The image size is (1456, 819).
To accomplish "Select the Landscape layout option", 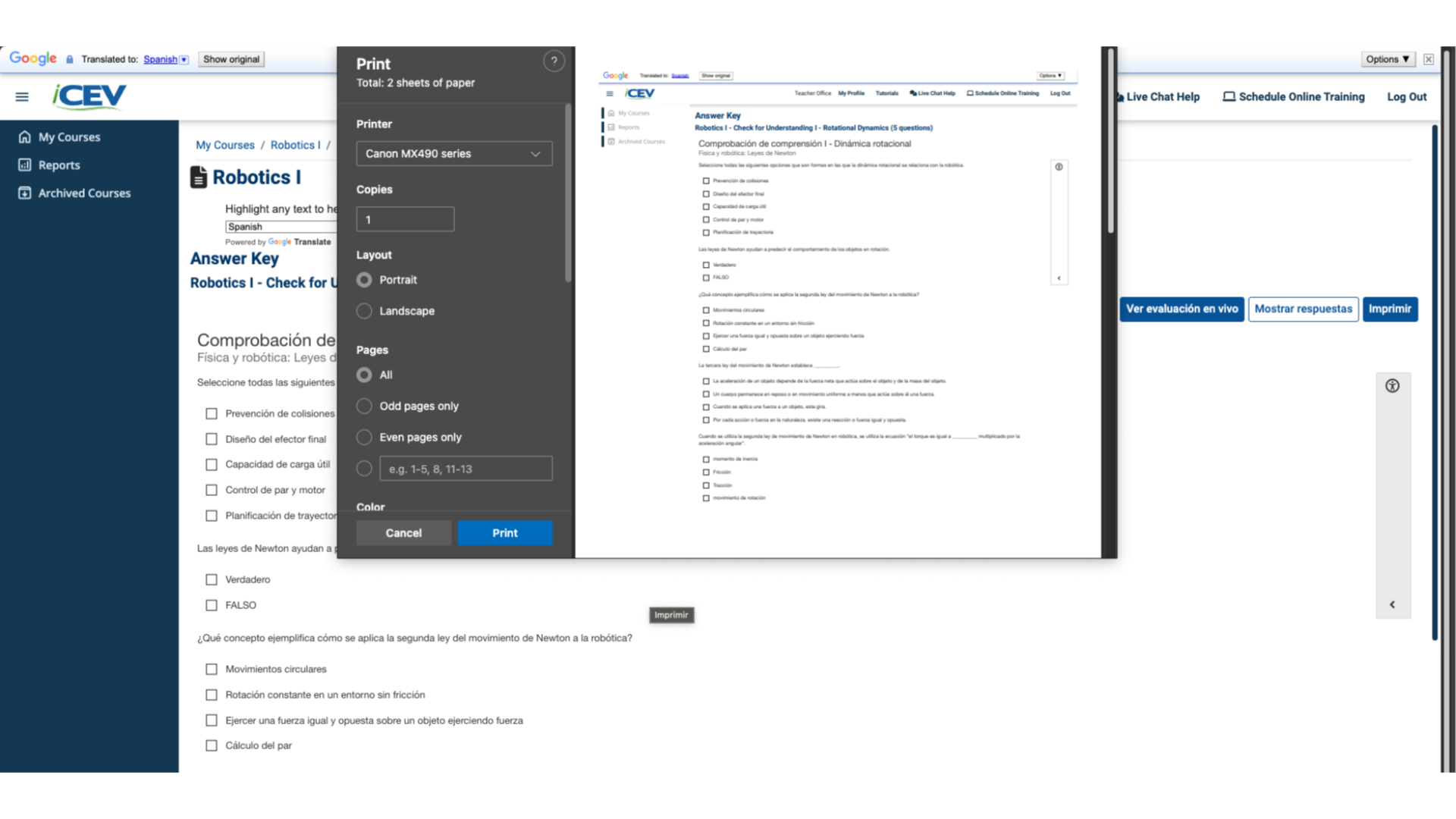I will [364, 310].
